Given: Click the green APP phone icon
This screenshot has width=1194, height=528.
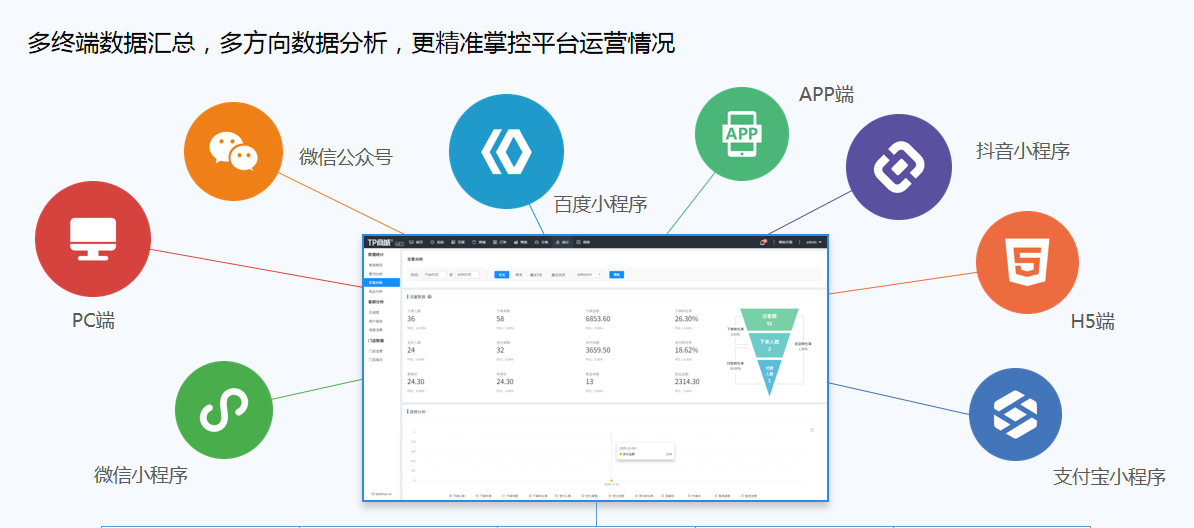Looking at the screenshot, I should pyautogui.click(x=742, y=133).
